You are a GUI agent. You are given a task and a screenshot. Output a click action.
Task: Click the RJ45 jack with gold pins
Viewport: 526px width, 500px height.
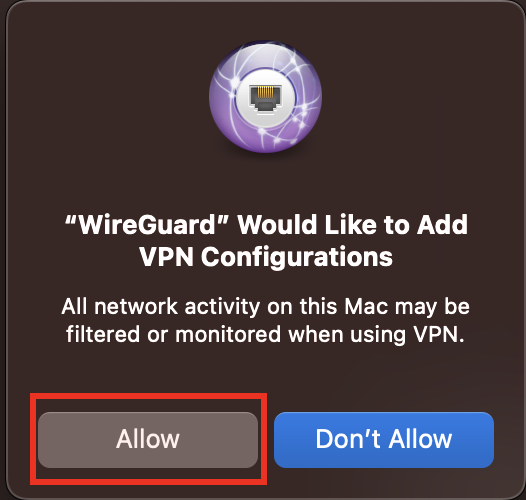coord(265,97)
